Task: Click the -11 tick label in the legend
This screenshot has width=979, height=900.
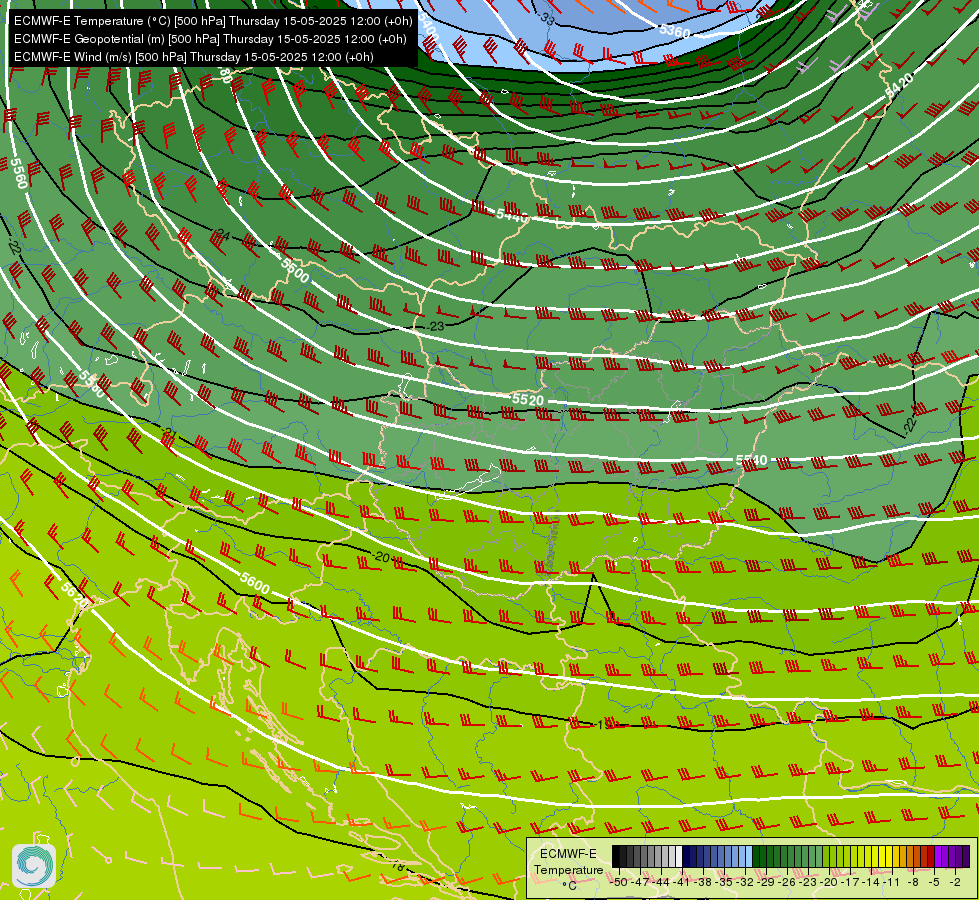Action: [x=893, y=882]
